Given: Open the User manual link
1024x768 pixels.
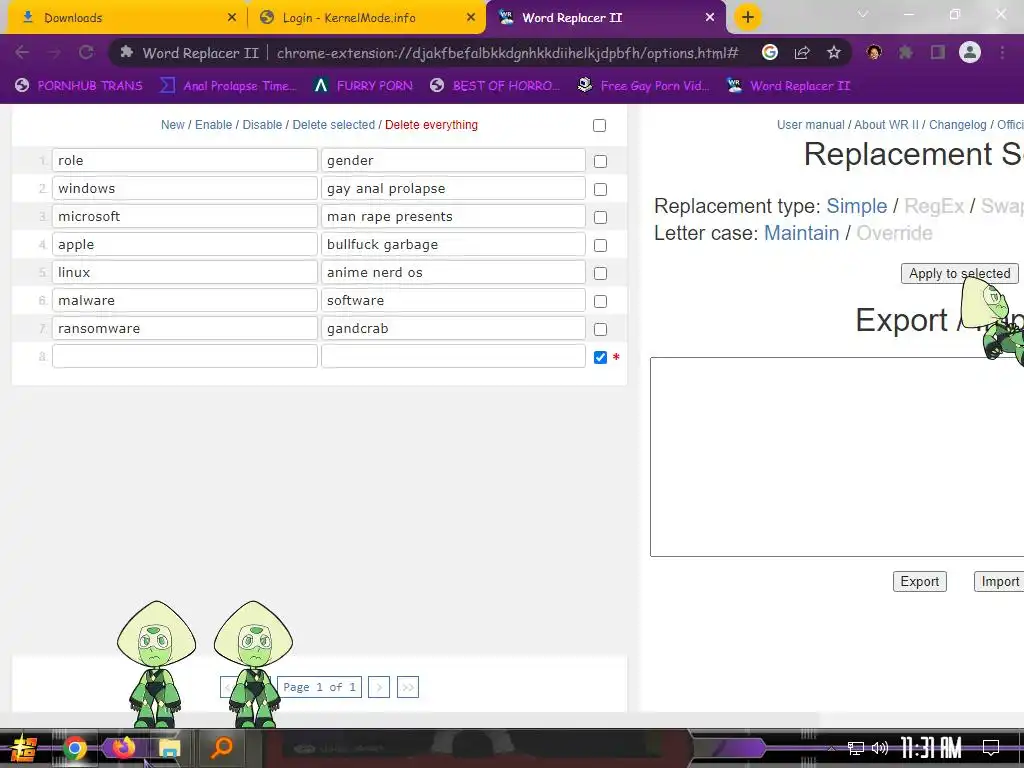Looking at the screenshot, I should point(810,125).
